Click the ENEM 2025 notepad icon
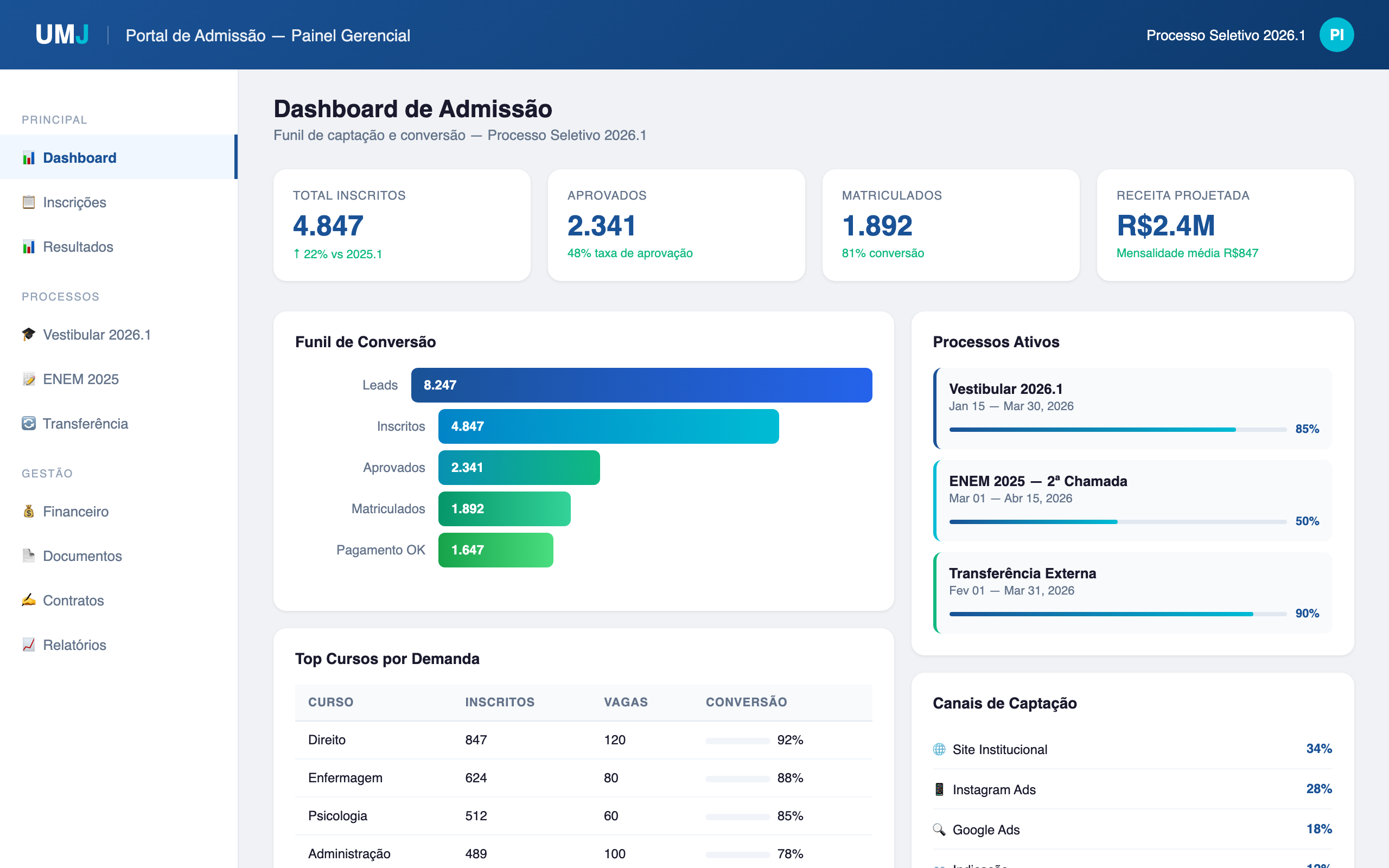The height and width of the screenshot is (868, 1389). click(x=29, y=379)
